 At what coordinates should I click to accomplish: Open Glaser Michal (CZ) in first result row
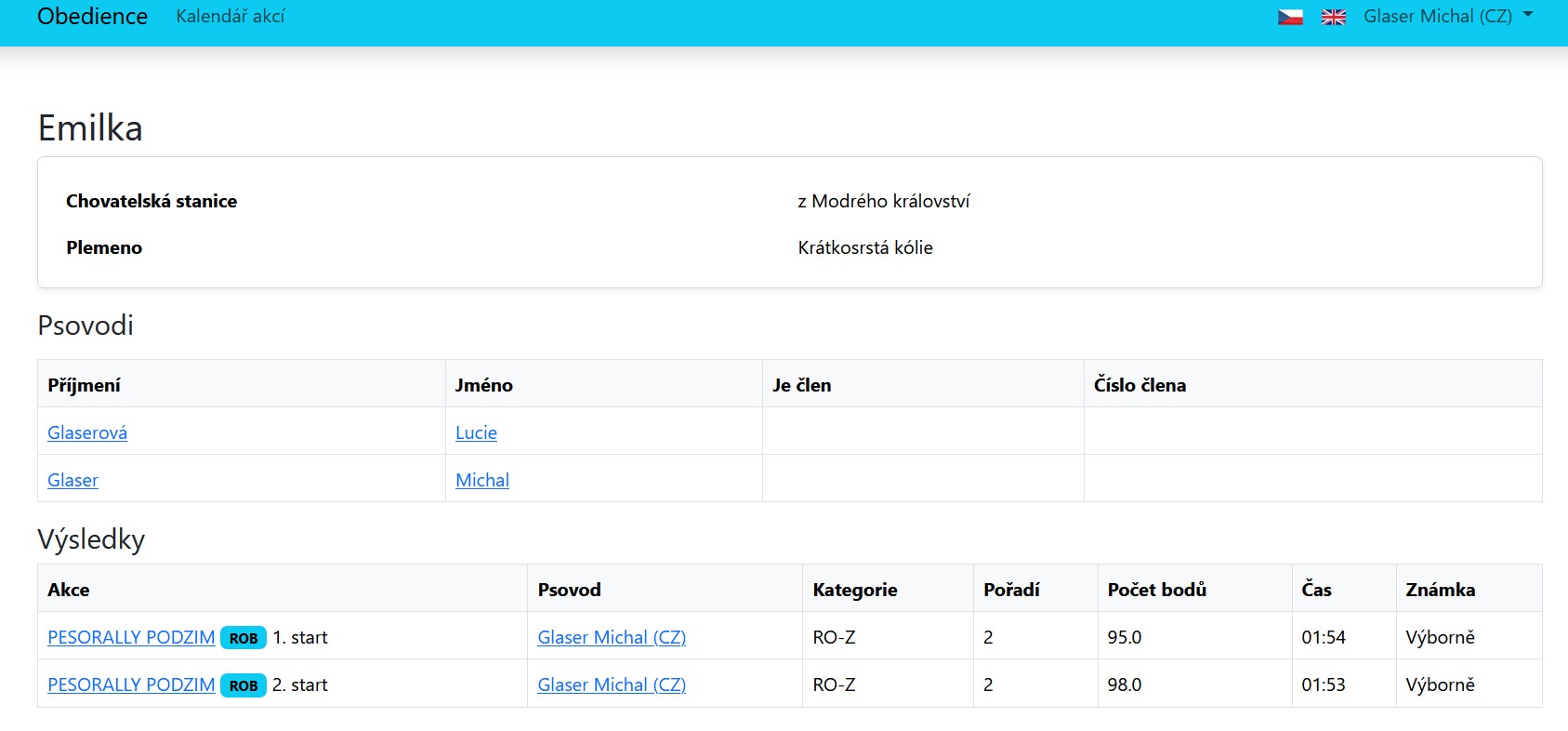[612, 637]
